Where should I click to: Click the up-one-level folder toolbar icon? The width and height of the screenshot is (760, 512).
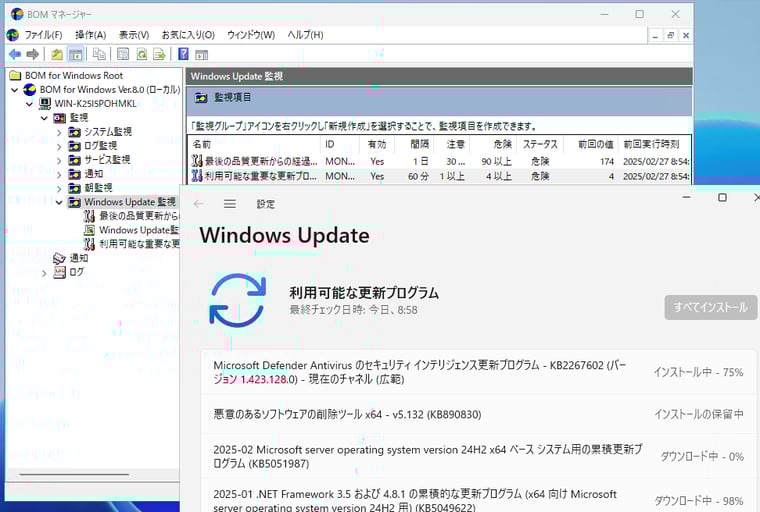pos(57,54)
